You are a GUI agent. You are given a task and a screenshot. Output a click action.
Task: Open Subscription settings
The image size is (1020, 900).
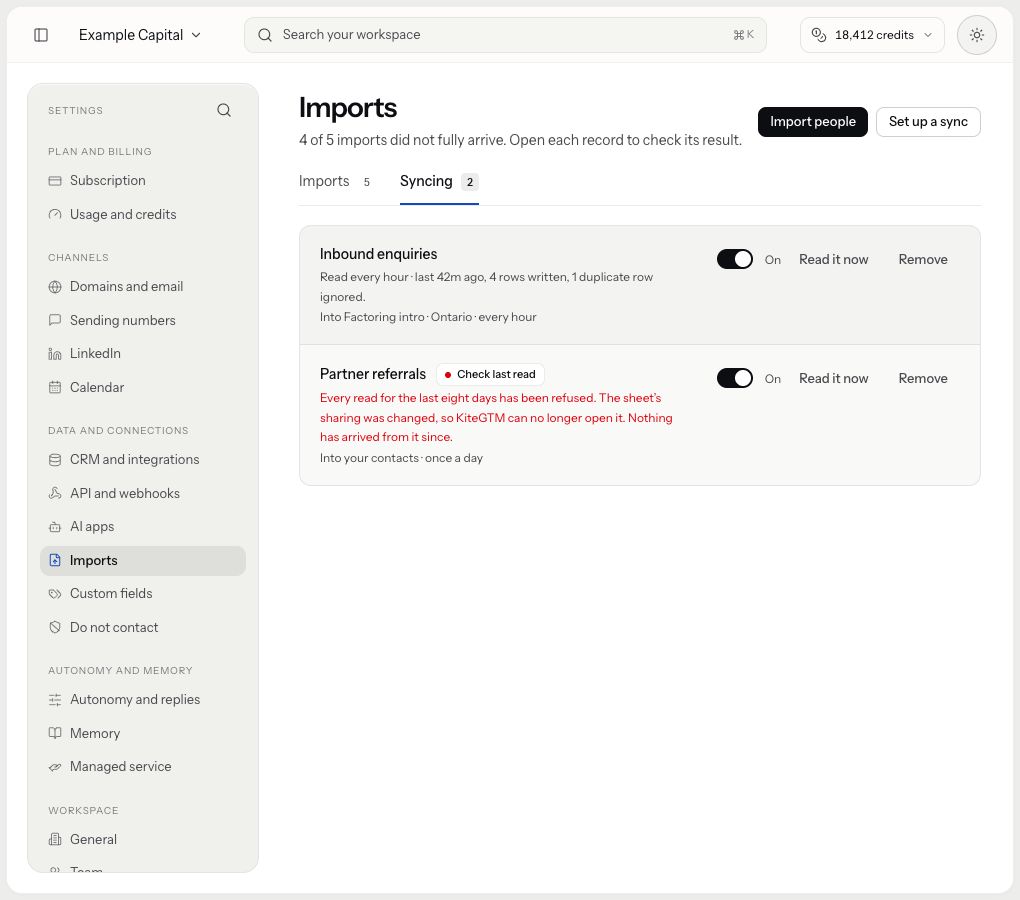point(142,181)
